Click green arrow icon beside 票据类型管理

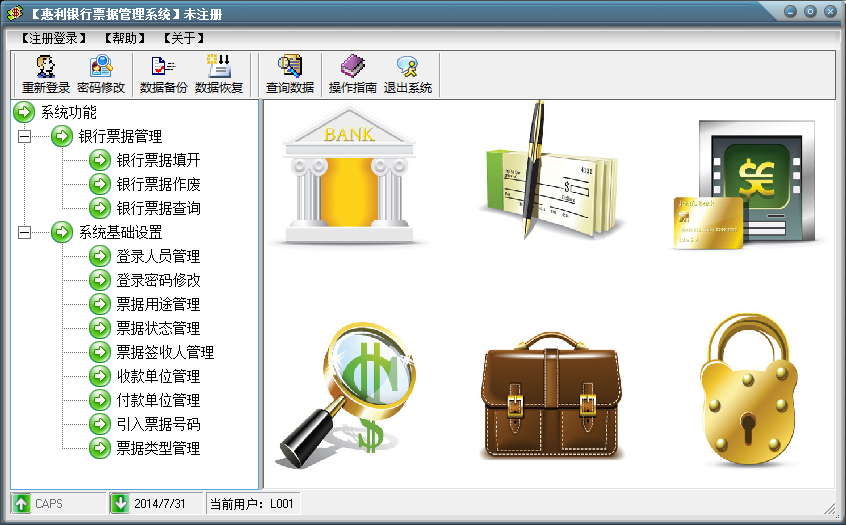[100, 448]
